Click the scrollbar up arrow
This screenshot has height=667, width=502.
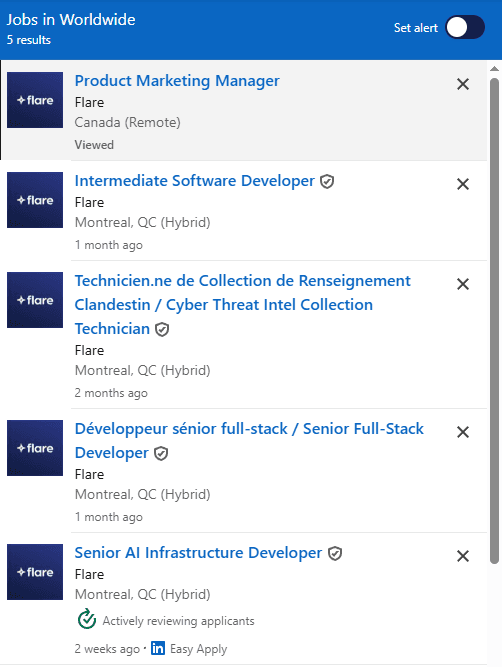[x=494, y=68]
